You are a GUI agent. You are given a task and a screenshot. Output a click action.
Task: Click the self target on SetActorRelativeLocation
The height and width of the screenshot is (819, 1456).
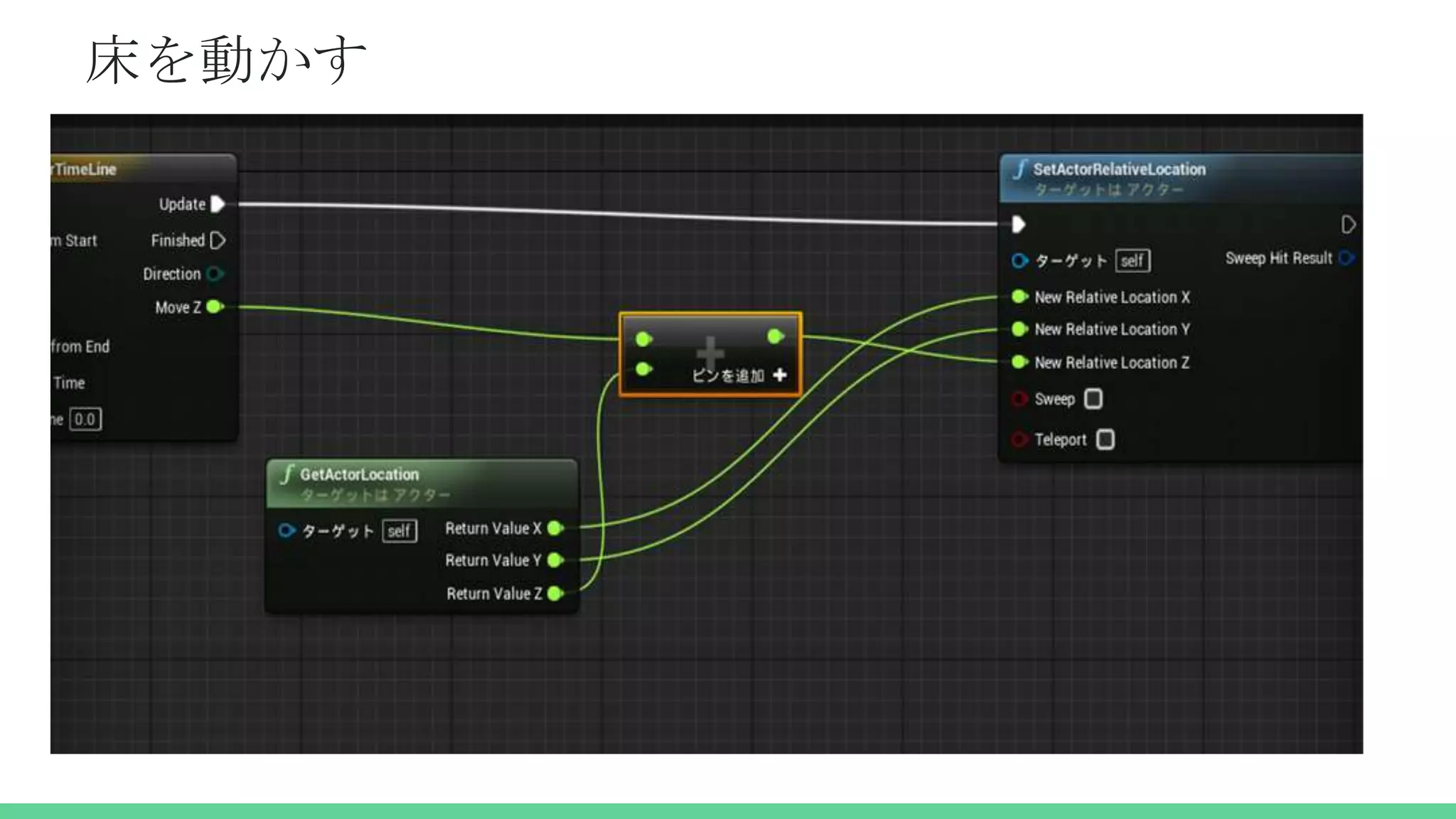1133,261
